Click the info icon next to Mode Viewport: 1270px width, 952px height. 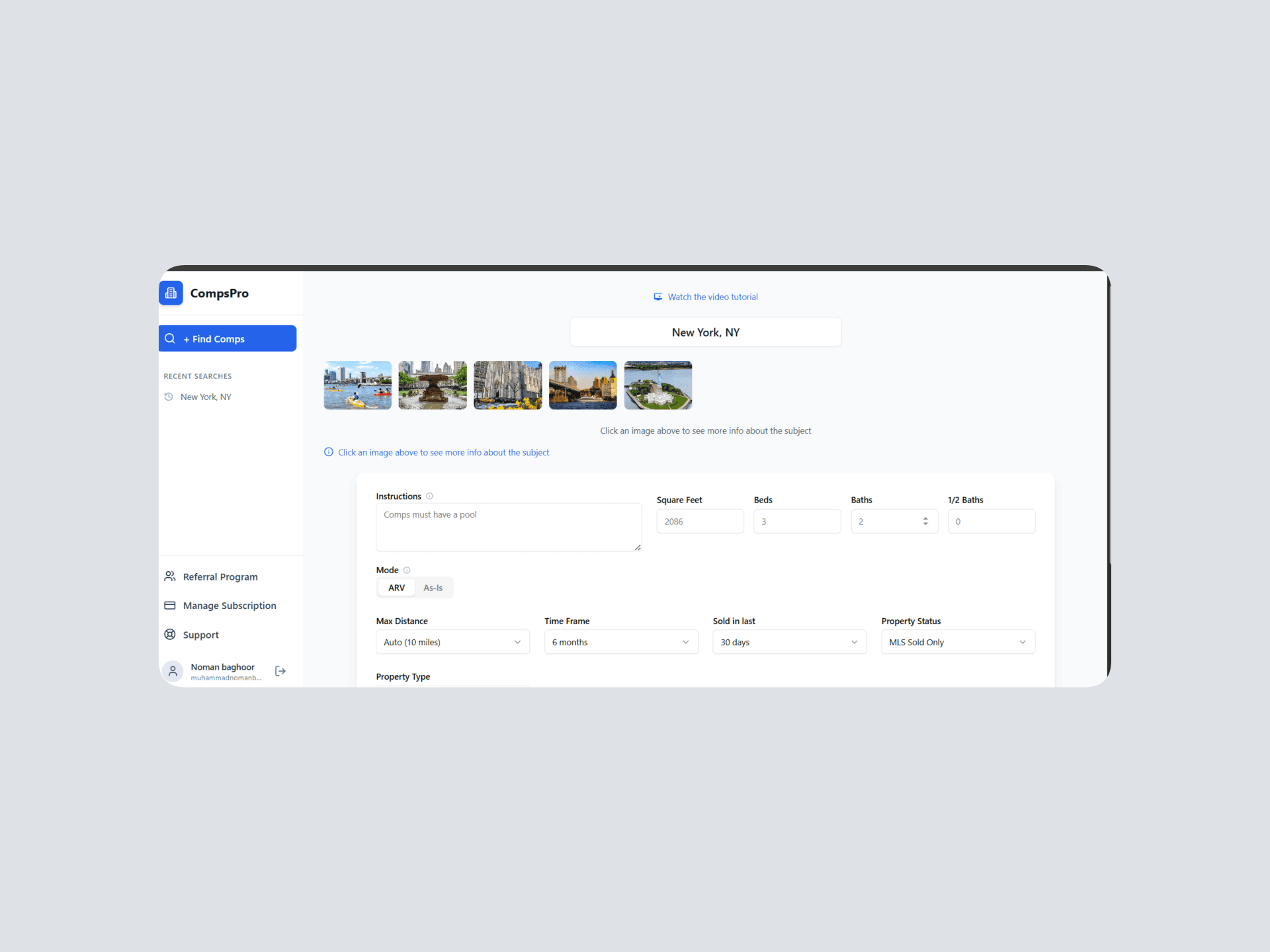pyautogui.click(x=407, y=570)
